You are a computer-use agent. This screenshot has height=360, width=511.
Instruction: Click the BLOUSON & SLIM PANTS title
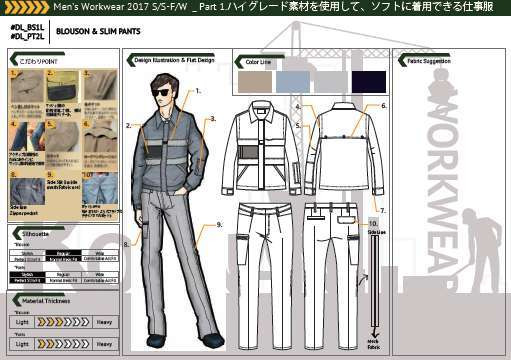click(x=98, y=31)
